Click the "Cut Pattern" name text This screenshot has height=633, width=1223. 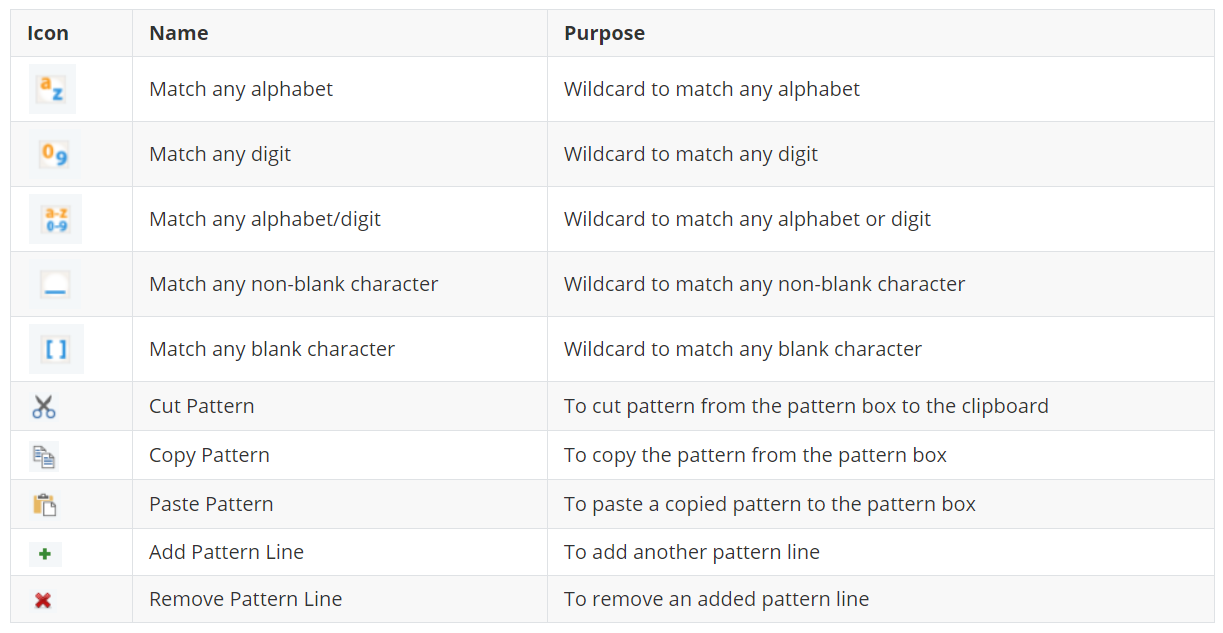pyautogui.click(x=202, y=406)
